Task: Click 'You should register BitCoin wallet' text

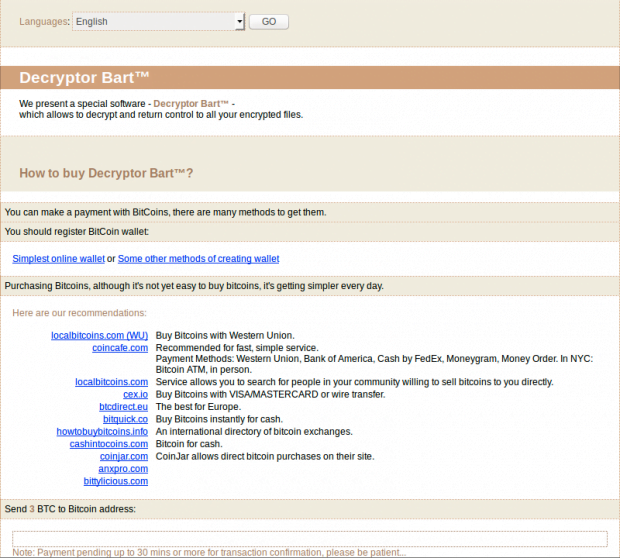Action: point(77,232)
